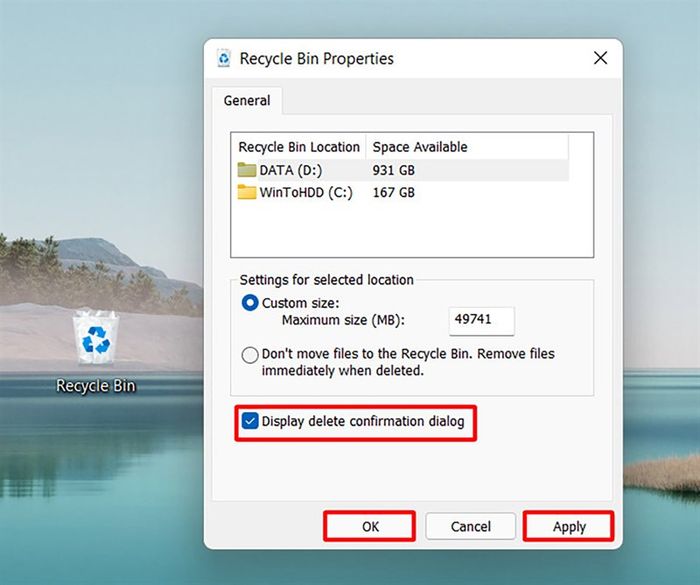Viewport: 700px width, 585px height.
Task: Select the WinToHDD (C:) folder icon
Action: click(x=246, y=192)
